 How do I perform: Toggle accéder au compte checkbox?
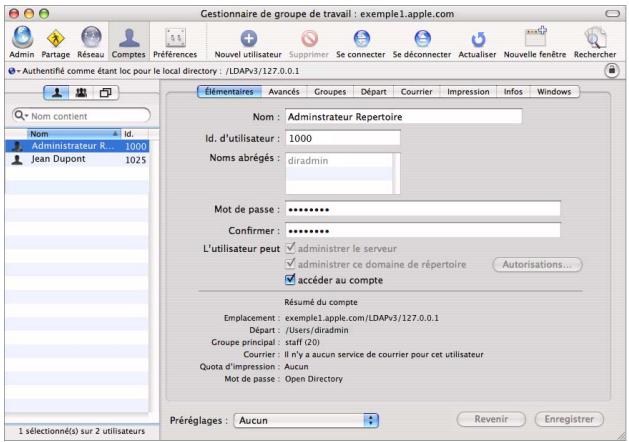[290, 279]
